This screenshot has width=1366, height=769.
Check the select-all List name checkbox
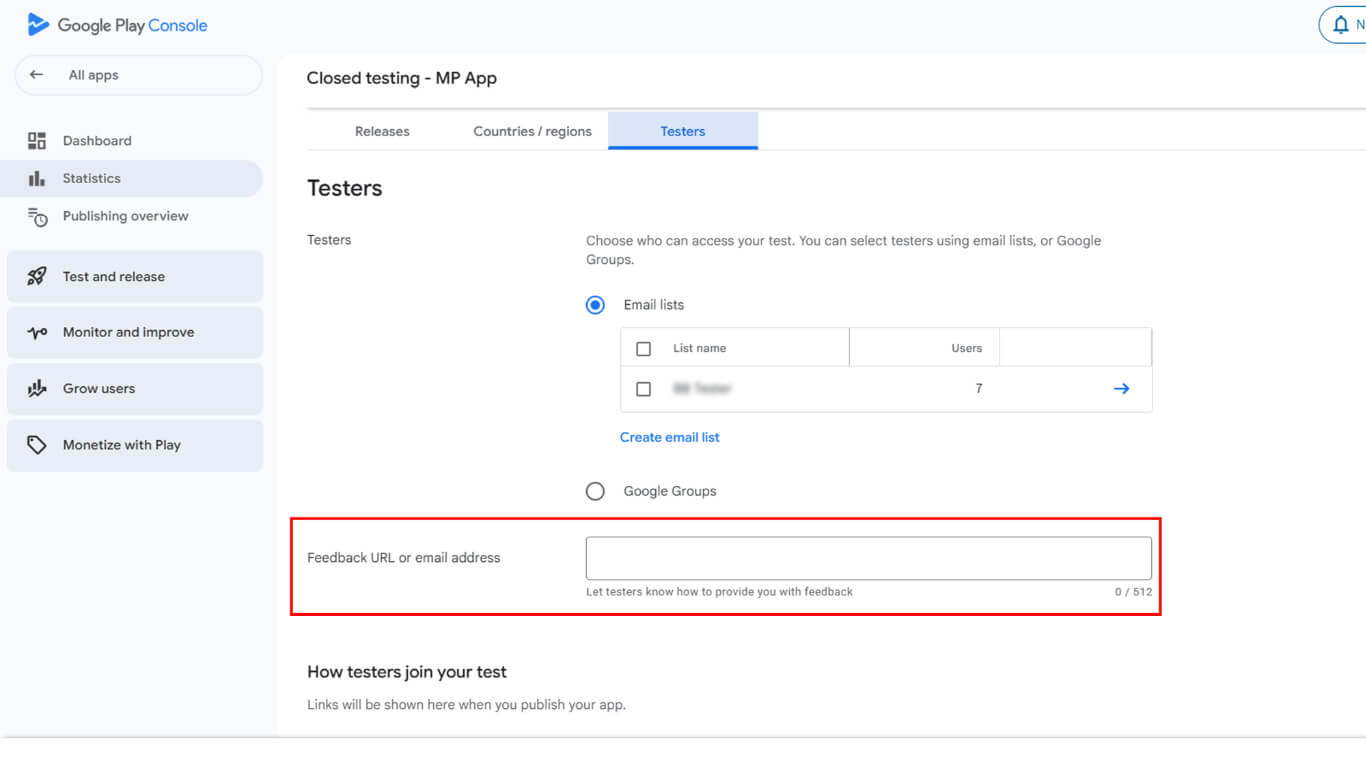click(644, 349)
